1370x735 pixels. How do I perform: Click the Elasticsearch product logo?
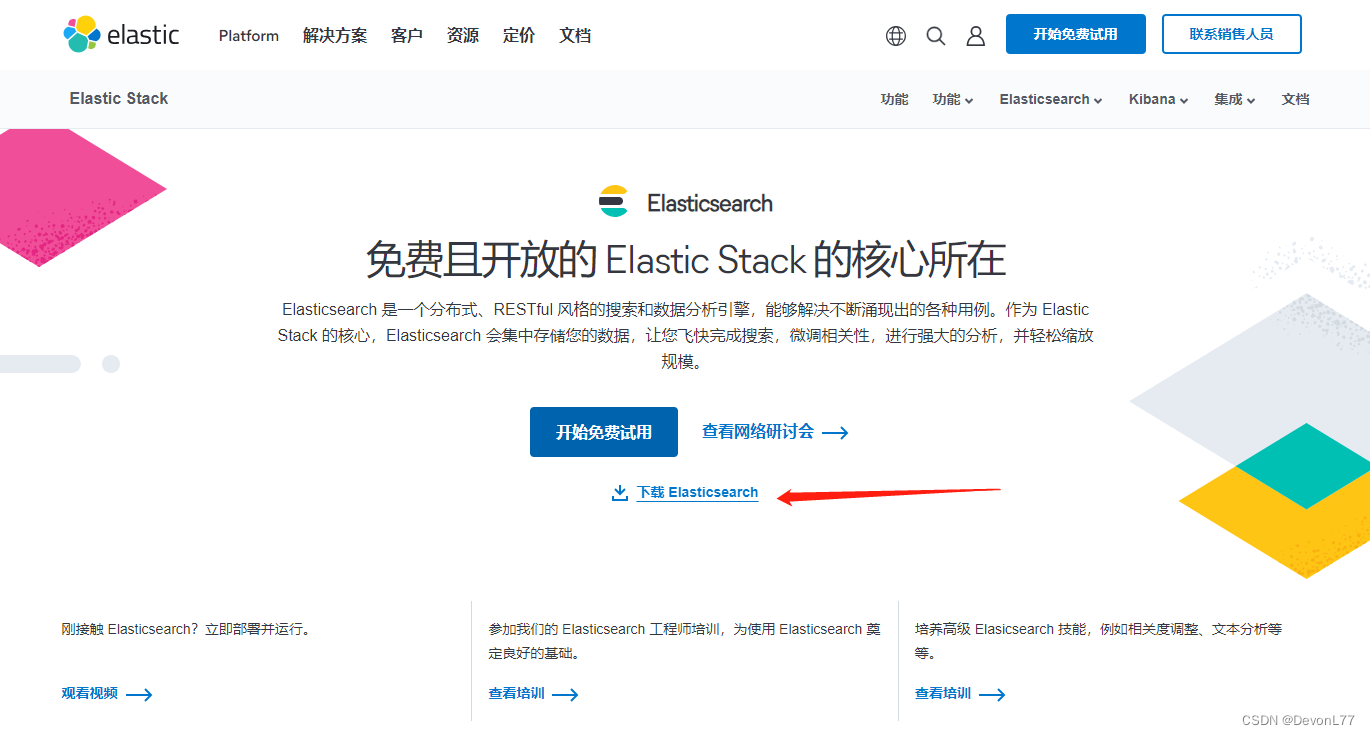point(686,203)
